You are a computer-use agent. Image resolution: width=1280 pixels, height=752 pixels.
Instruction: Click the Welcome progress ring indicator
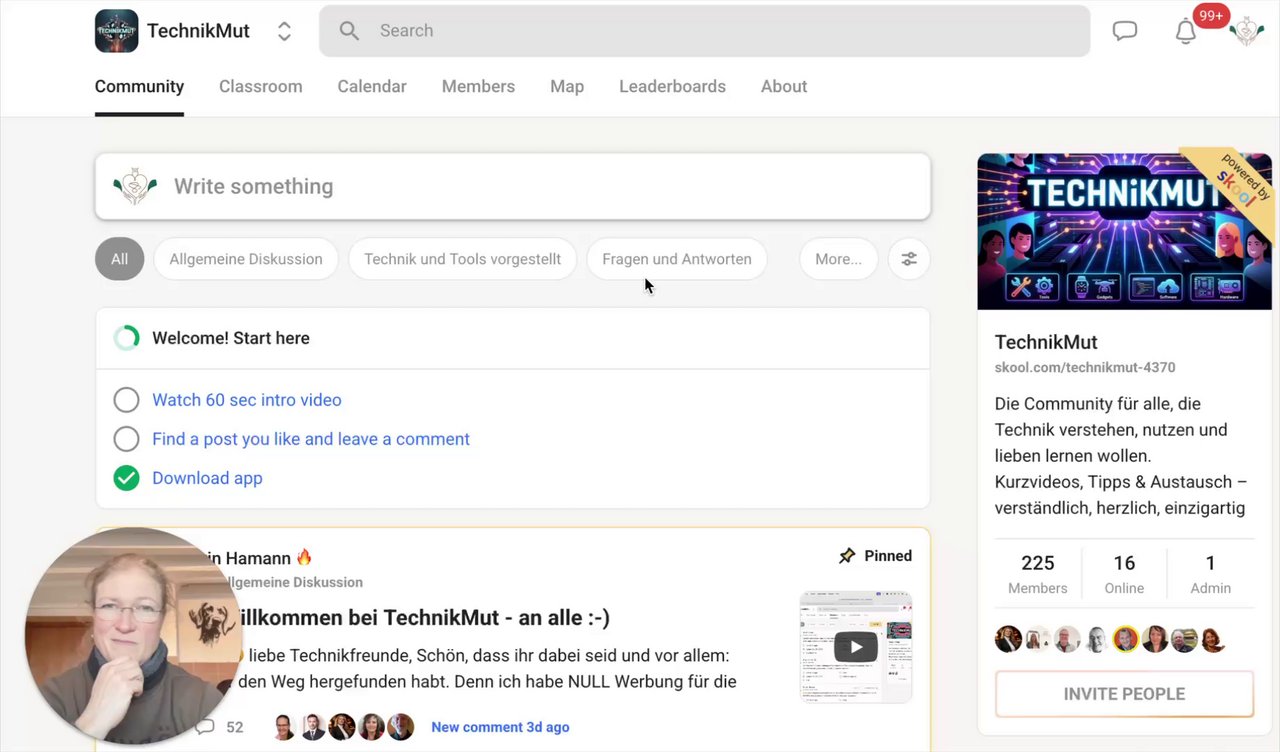pos(127,338)
